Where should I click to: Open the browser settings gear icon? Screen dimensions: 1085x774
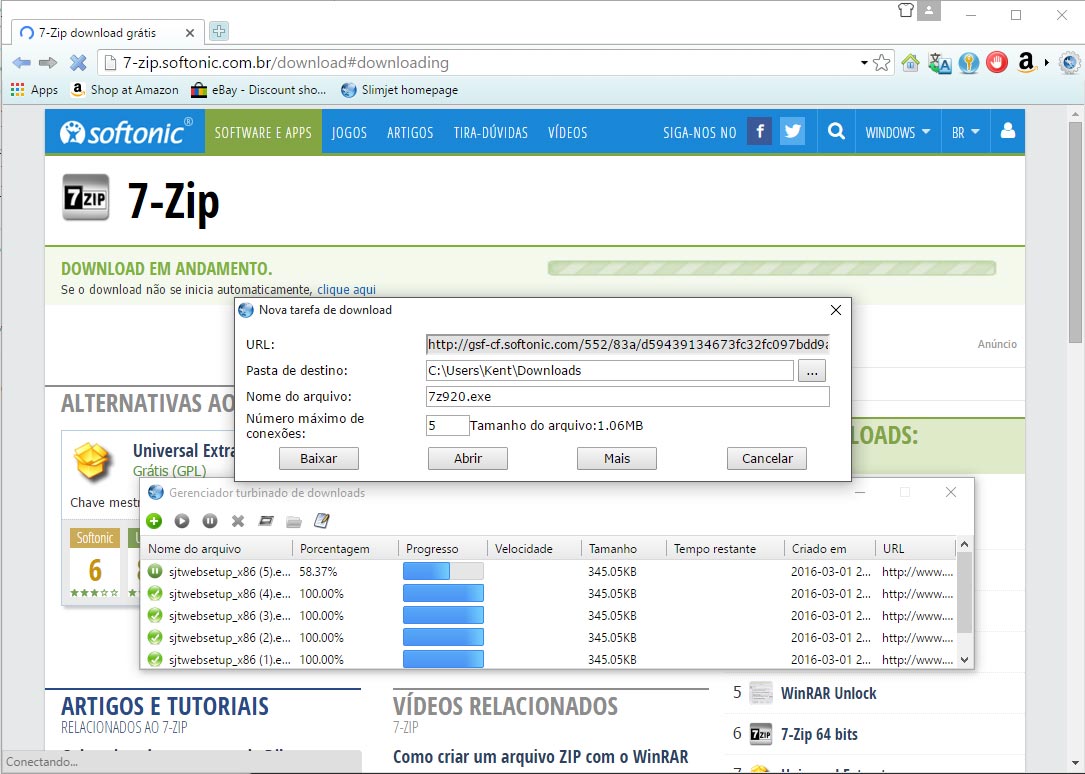[x=1070, y=63]
